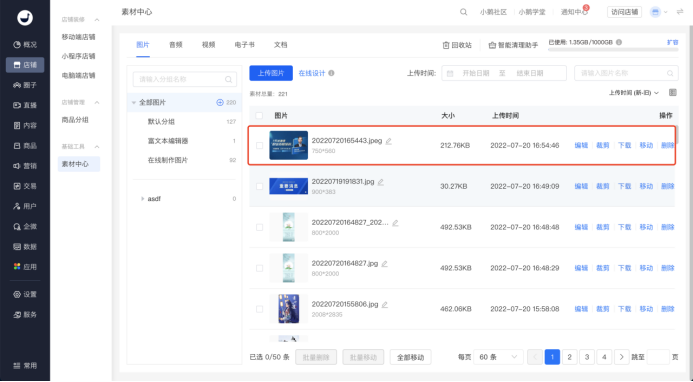Click info icon beside 在线设计
This screenshot has width=693, height=382.
point(331,73)
